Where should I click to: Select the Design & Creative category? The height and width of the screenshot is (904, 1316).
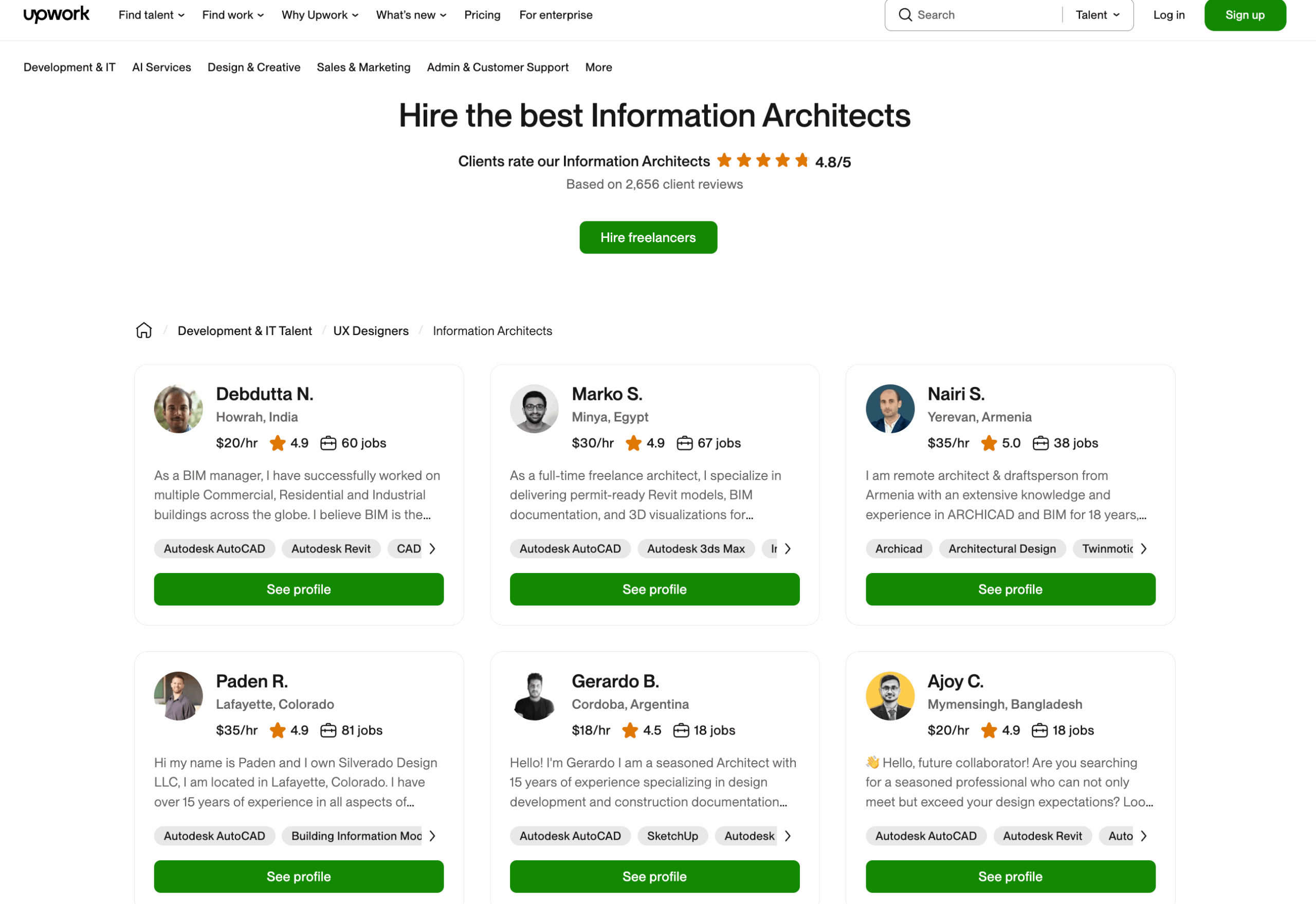(253, 67)
